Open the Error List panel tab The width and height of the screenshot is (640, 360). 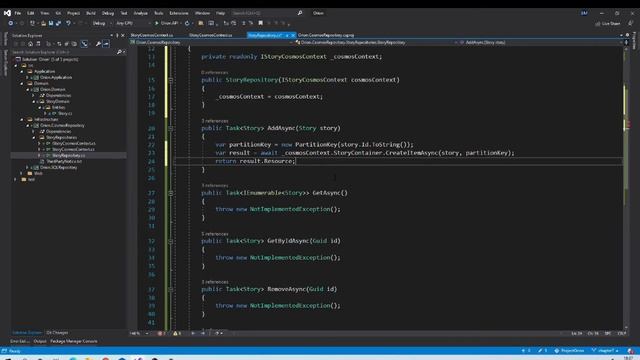click(19, 341)
